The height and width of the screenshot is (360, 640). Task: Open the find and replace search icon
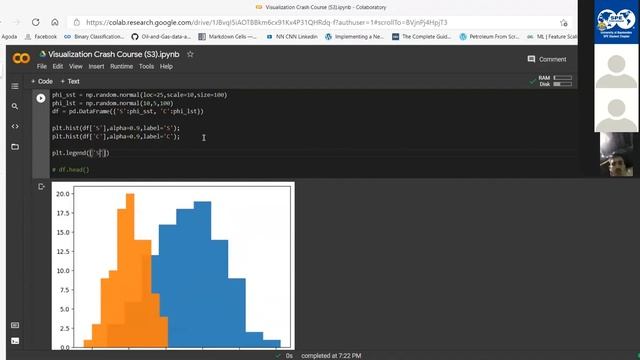click(x=15, y=106)
